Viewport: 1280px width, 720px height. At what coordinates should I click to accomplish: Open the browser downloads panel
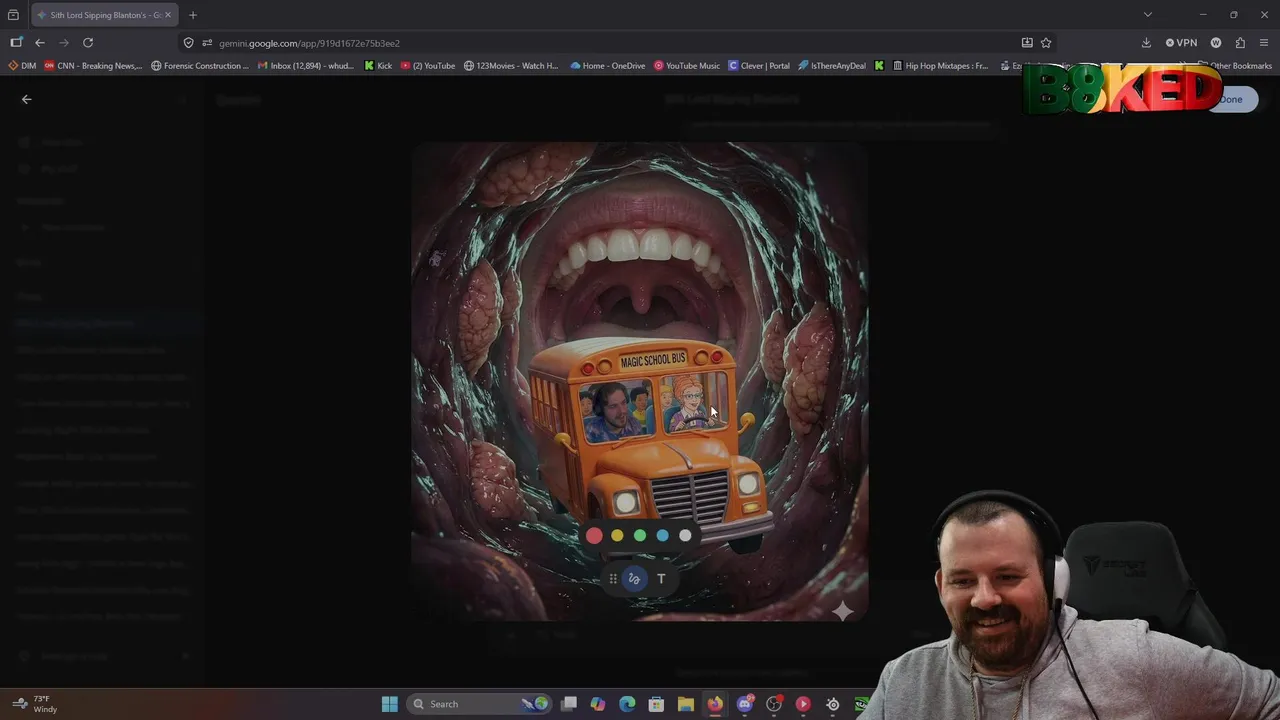coord(1146,43)
